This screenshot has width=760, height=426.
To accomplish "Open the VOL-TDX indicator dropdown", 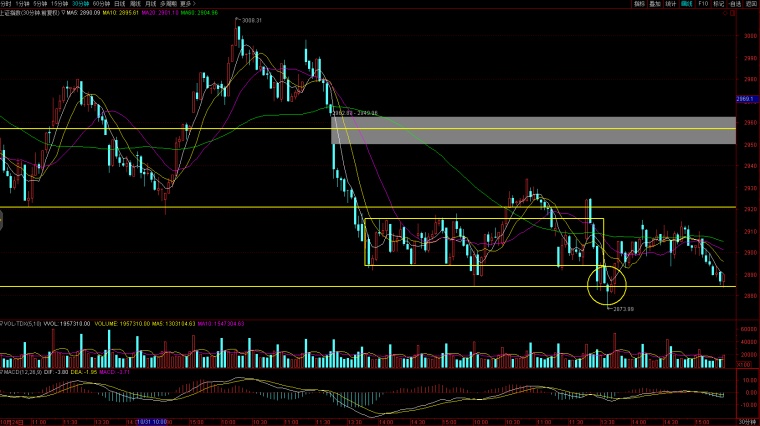I will (x=2, y=323).
